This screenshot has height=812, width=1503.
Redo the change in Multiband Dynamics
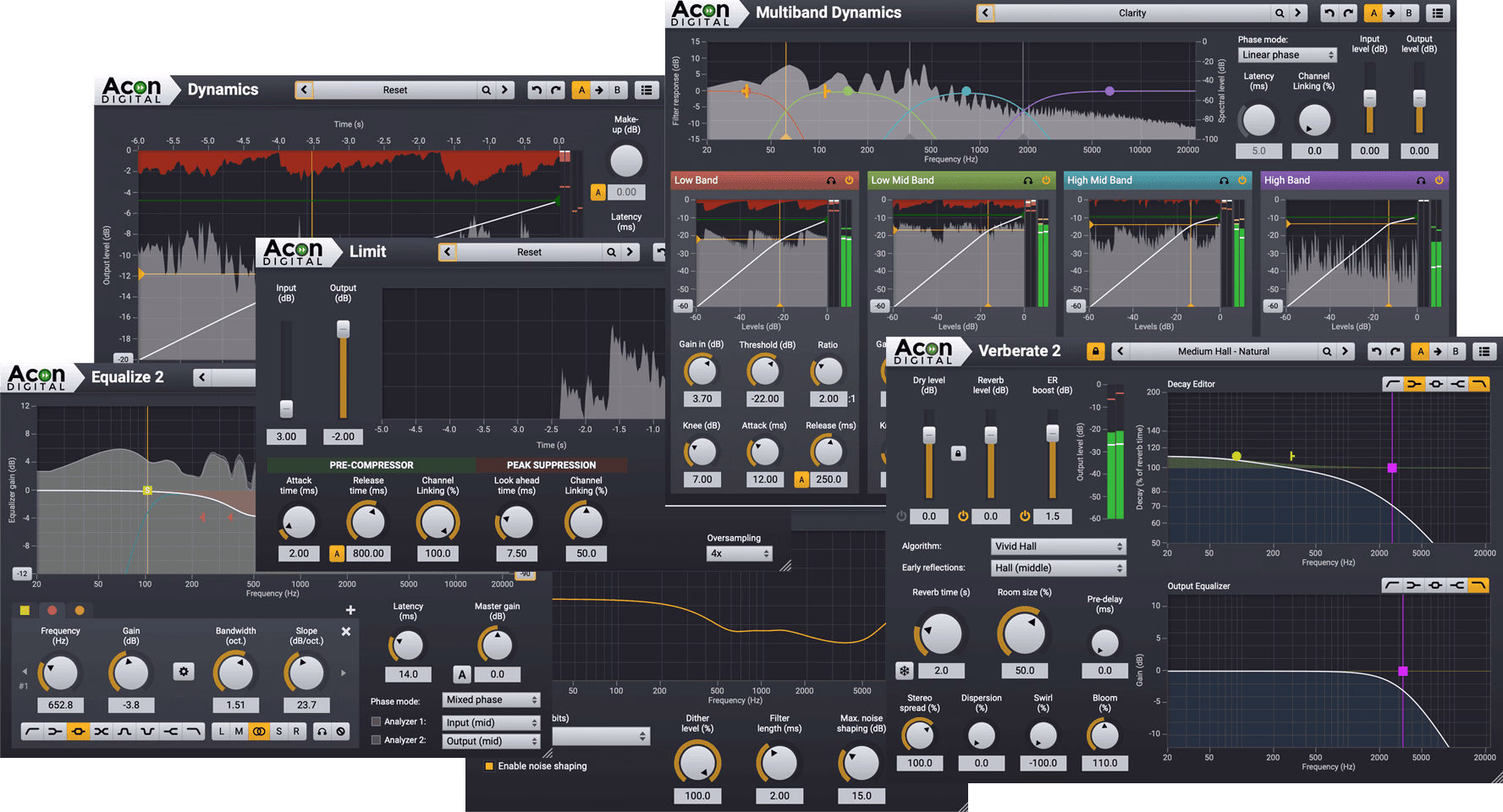tap(1348, 13)
